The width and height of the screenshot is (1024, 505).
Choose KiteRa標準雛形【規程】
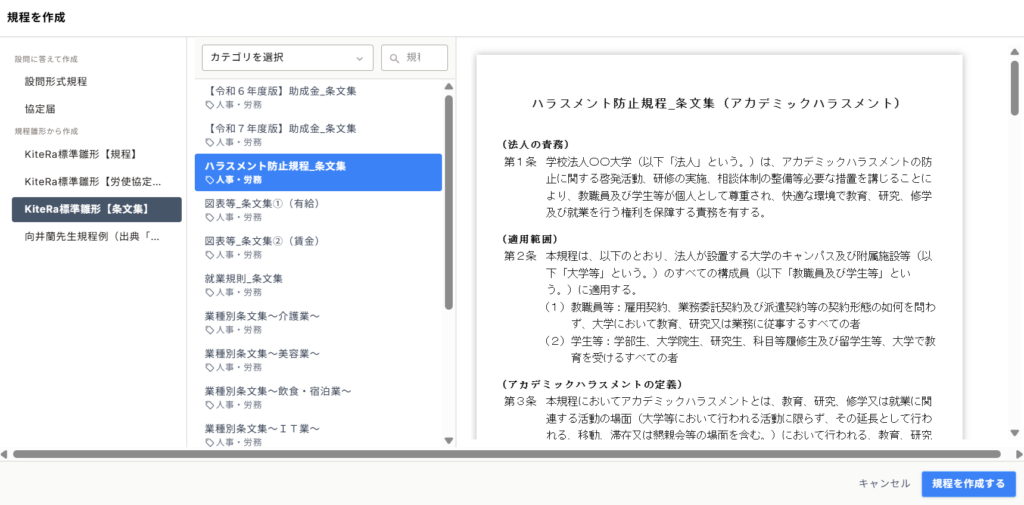tap(80, 154)
